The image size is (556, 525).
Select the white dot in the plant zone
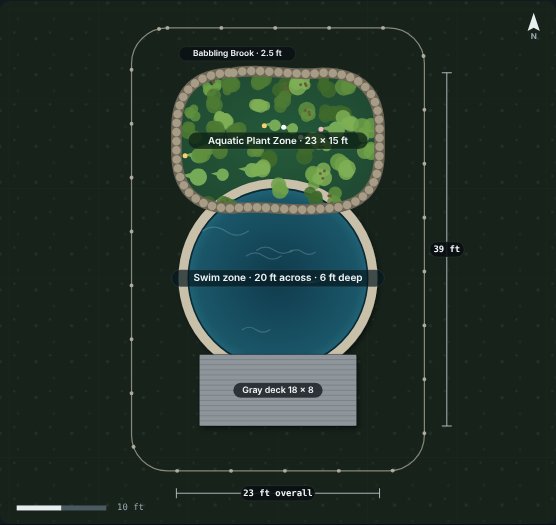pos(283,127)
